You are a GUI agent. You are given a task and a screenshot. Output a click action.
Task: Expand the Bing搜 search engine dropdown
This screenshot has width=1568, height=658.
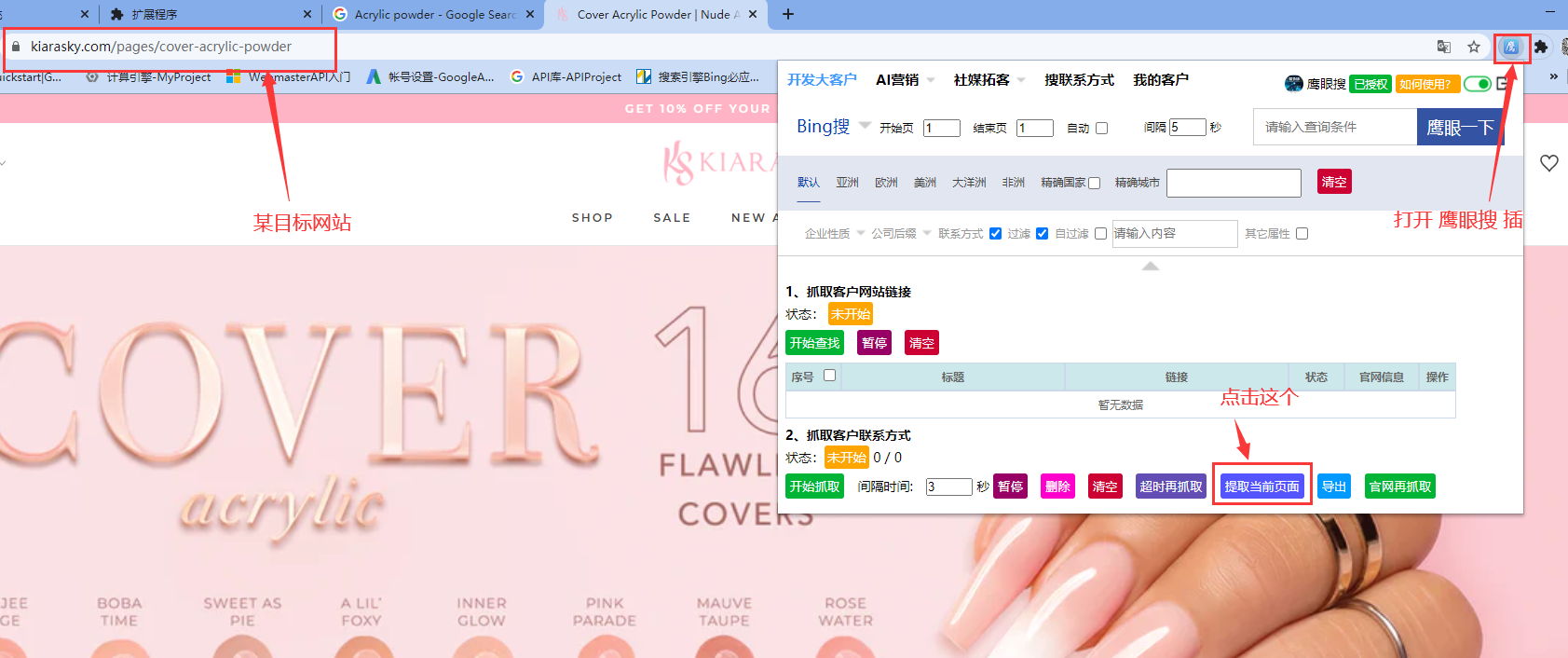[865, 125]
